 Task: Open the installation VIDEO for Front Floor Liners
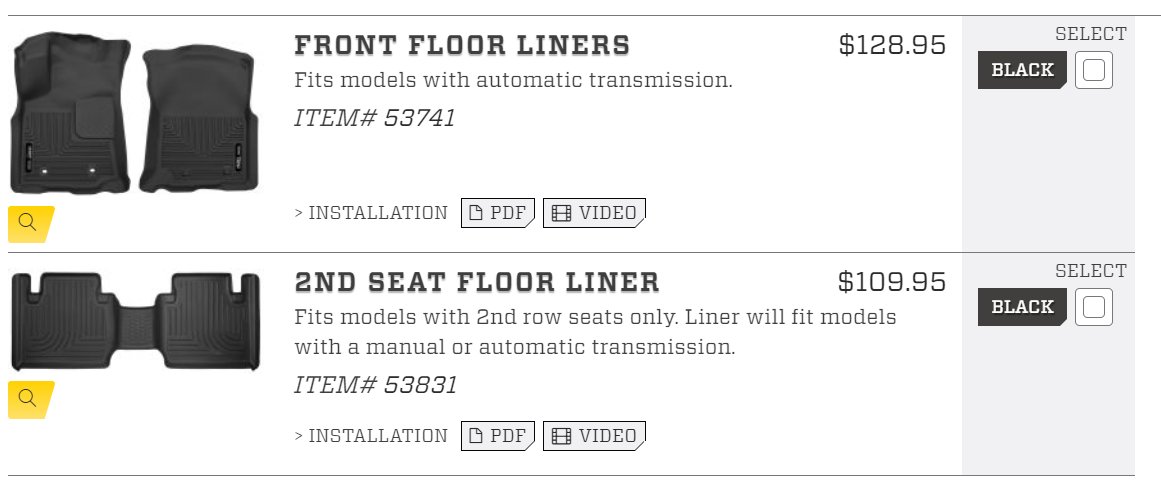pyautogui.click(x=595, y=213)
